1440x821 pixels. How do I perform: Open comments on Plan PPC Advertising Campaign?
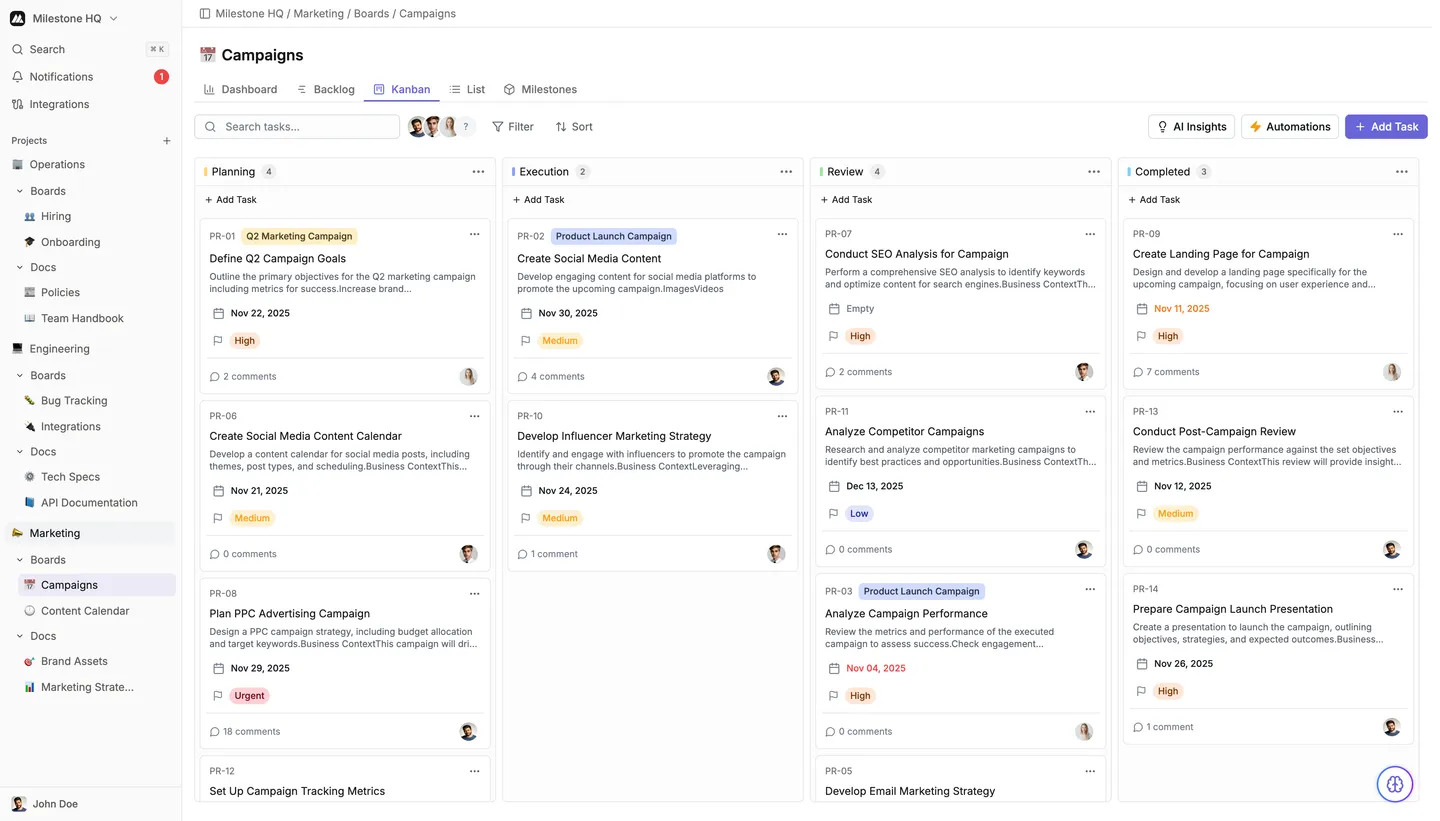point(244,731)
